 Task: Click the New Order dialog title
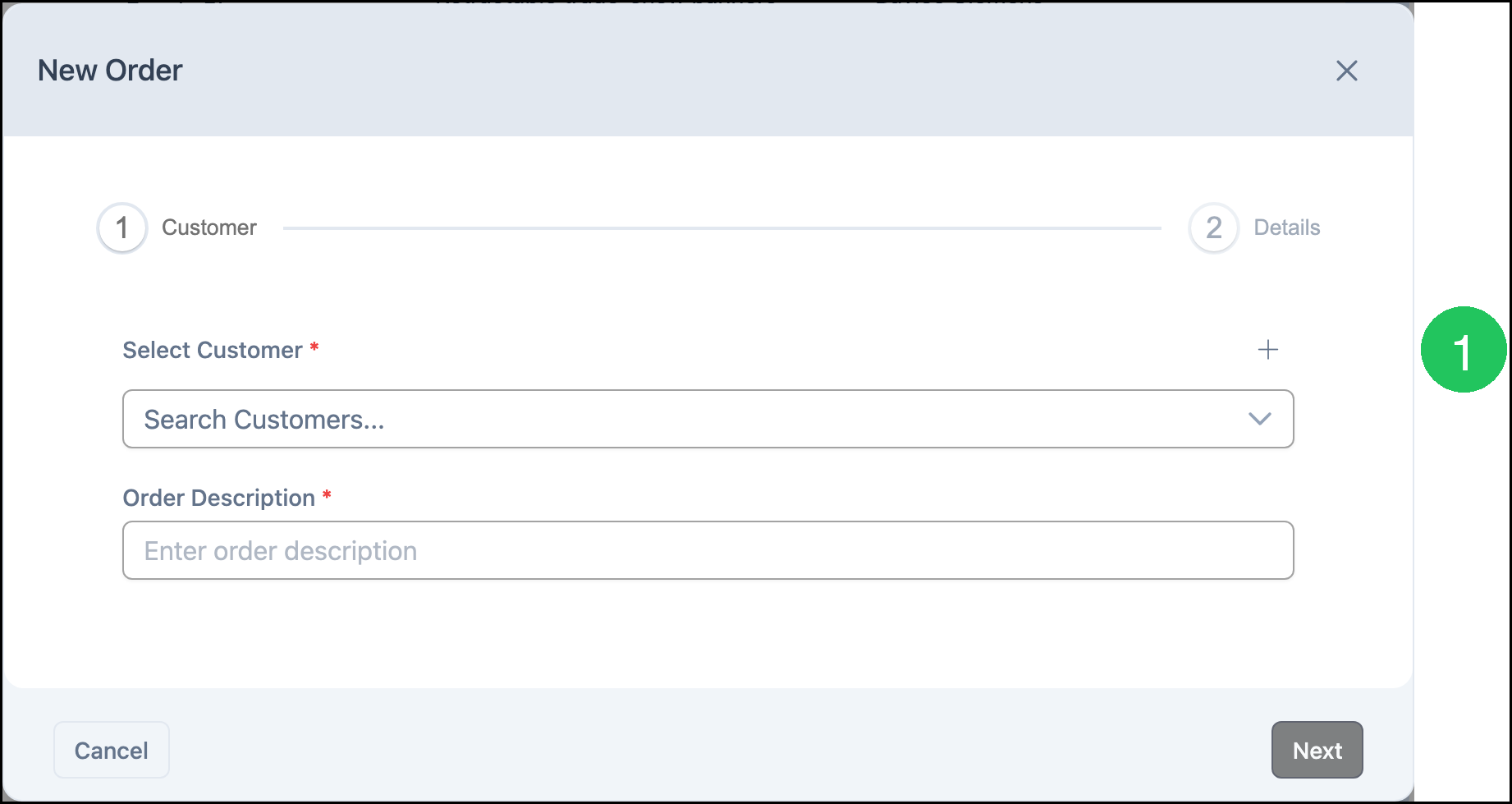110,71
